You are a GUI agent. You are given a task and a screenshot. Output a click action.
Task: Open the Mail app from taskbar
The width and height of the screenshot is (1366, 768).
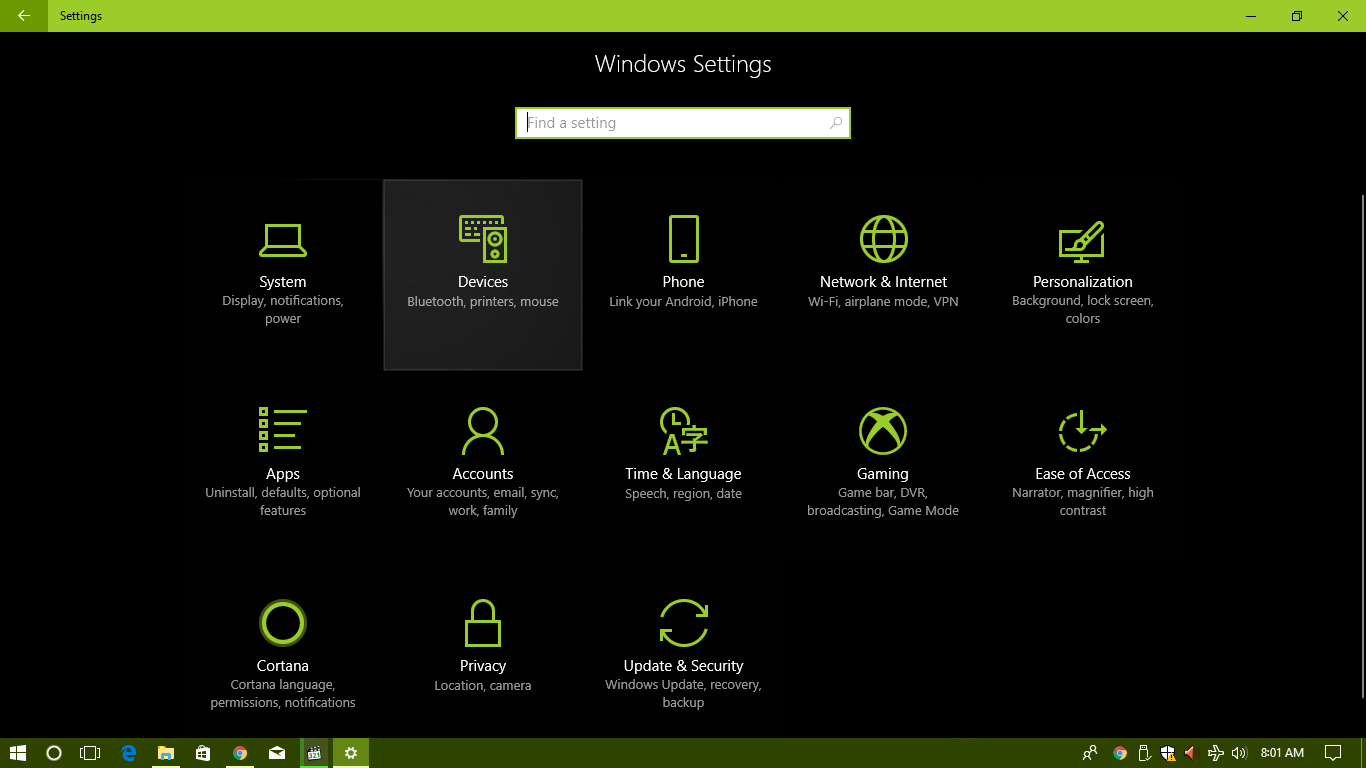click(276, 753)
